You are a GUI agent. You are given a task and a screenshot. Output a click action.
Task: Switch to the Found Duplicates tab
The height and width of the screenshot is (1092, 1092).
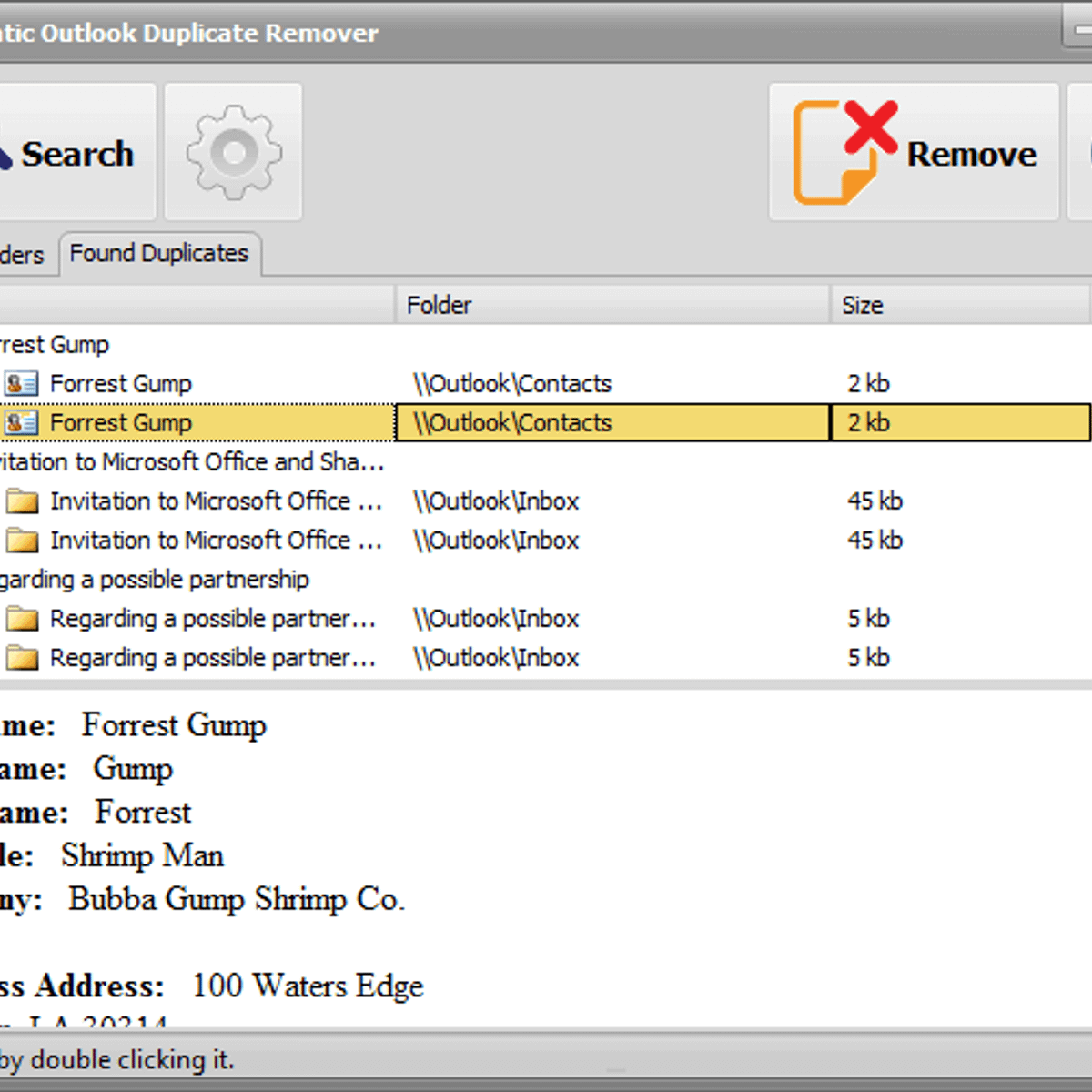(159, 254)
